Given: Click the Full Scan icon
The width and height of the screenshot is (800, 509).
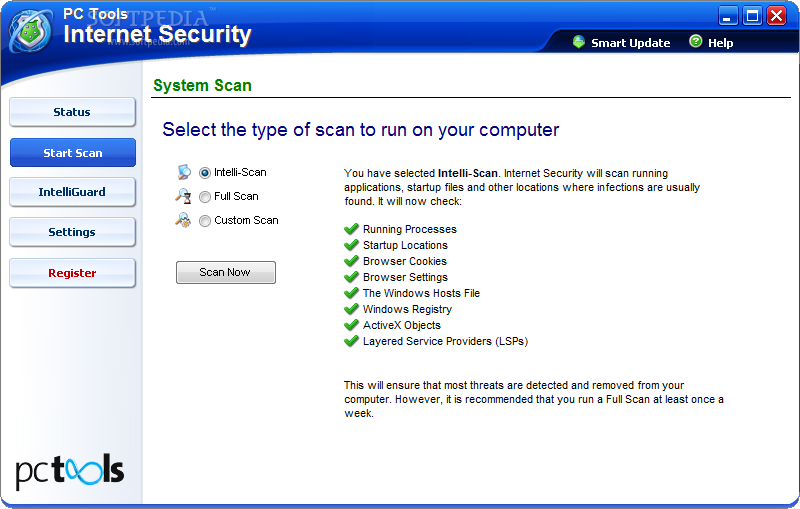Looking at the screenshot, I should (x=183, y=196).
